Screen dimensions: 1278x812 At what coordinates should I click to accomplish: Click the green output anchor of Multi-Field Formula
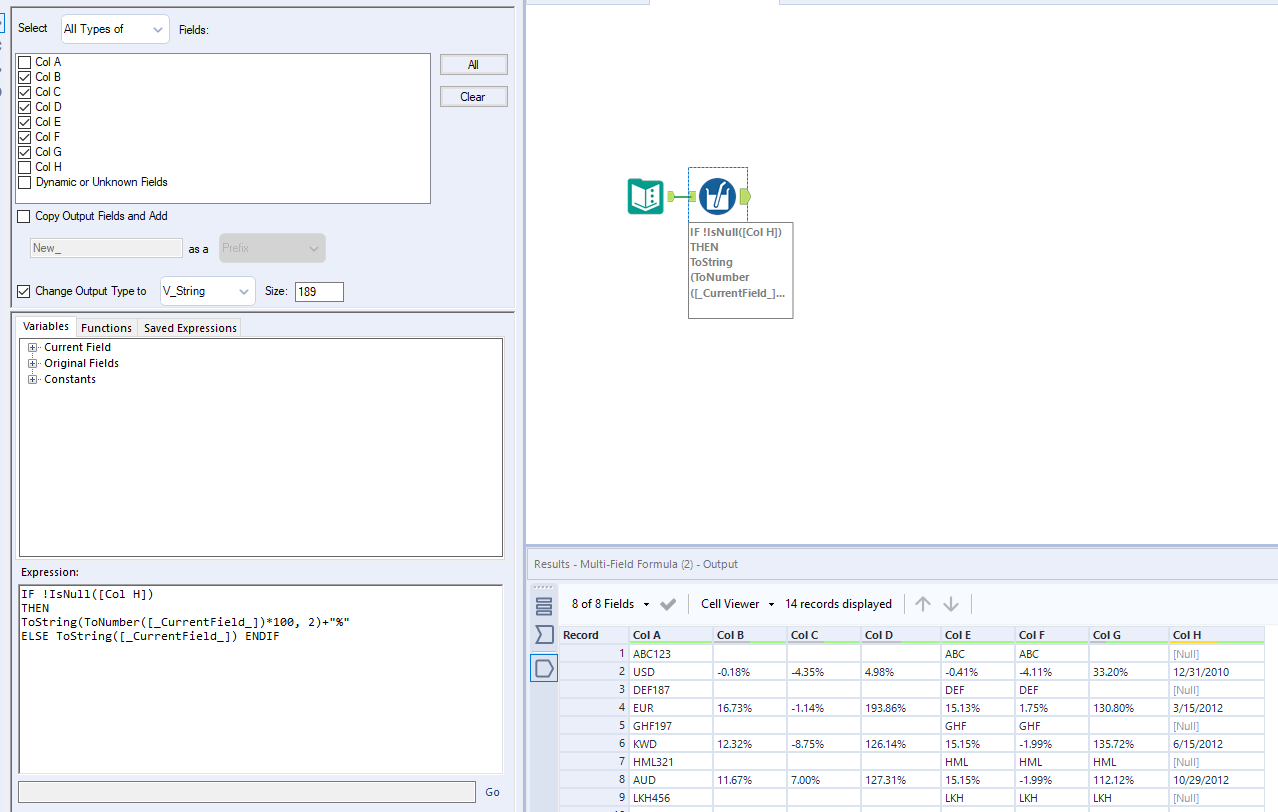(x=744, y=197)
